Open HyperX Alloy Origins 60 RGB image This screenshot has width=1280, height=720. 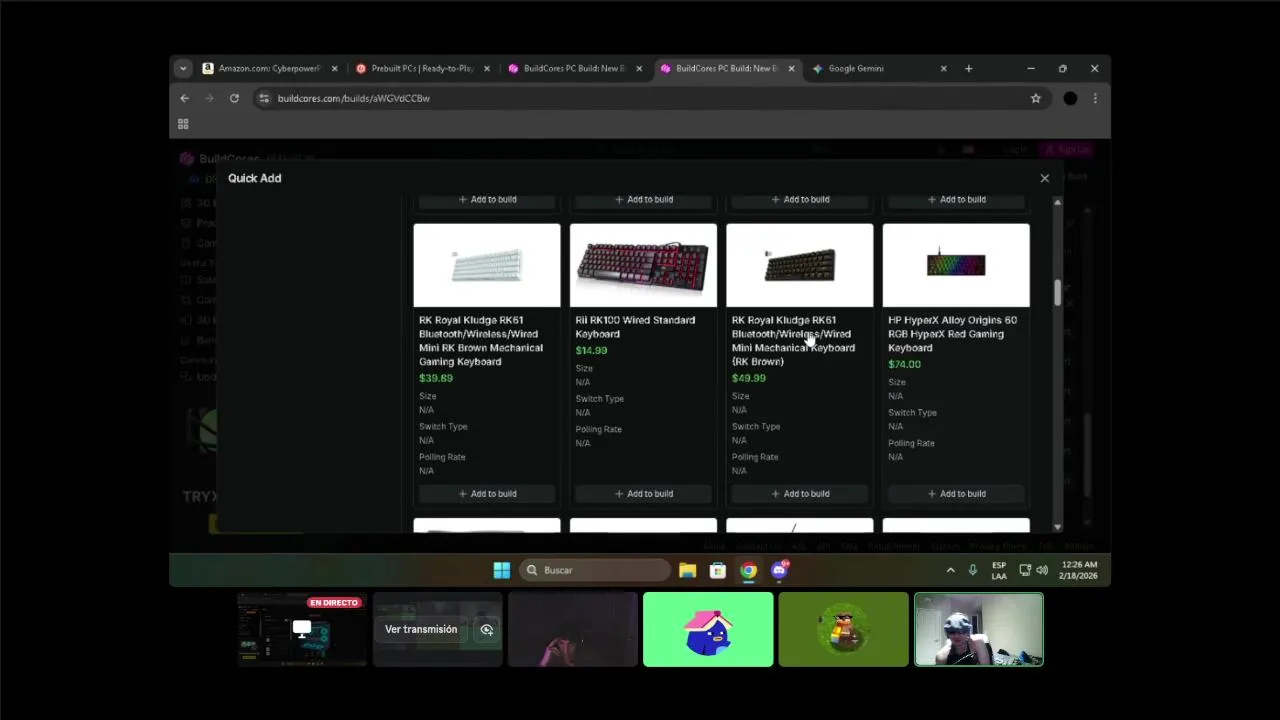(956, 265)
